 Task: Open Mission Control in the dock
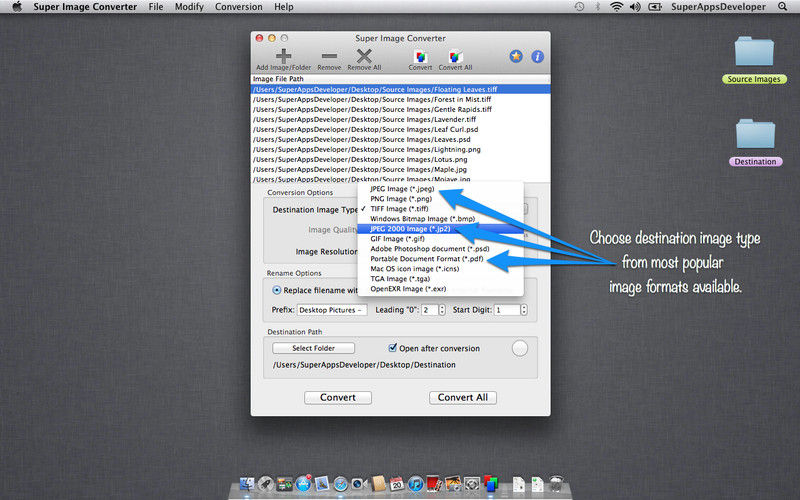point(284,484)
